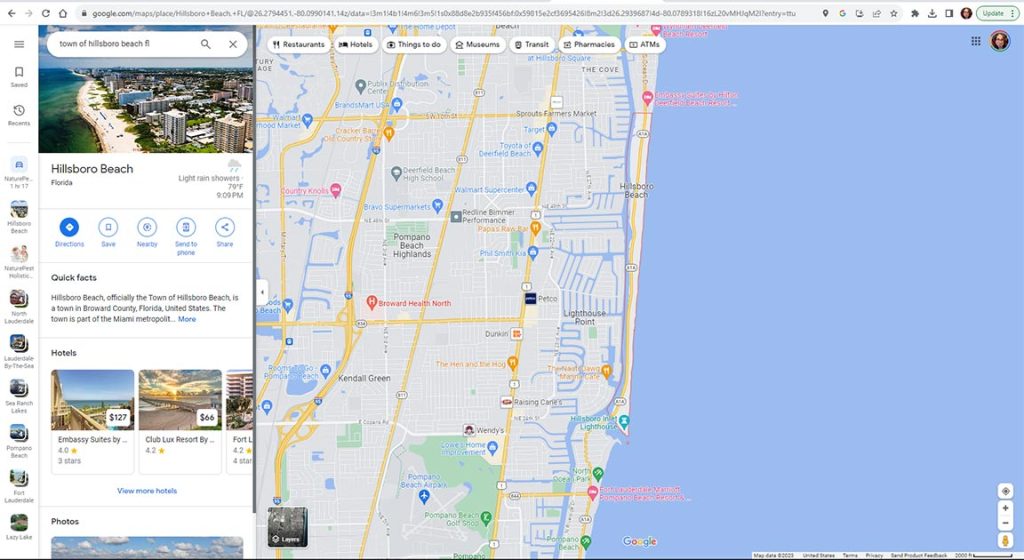
Task: Select the Restaurants filter chip
Action: (298, 44)
